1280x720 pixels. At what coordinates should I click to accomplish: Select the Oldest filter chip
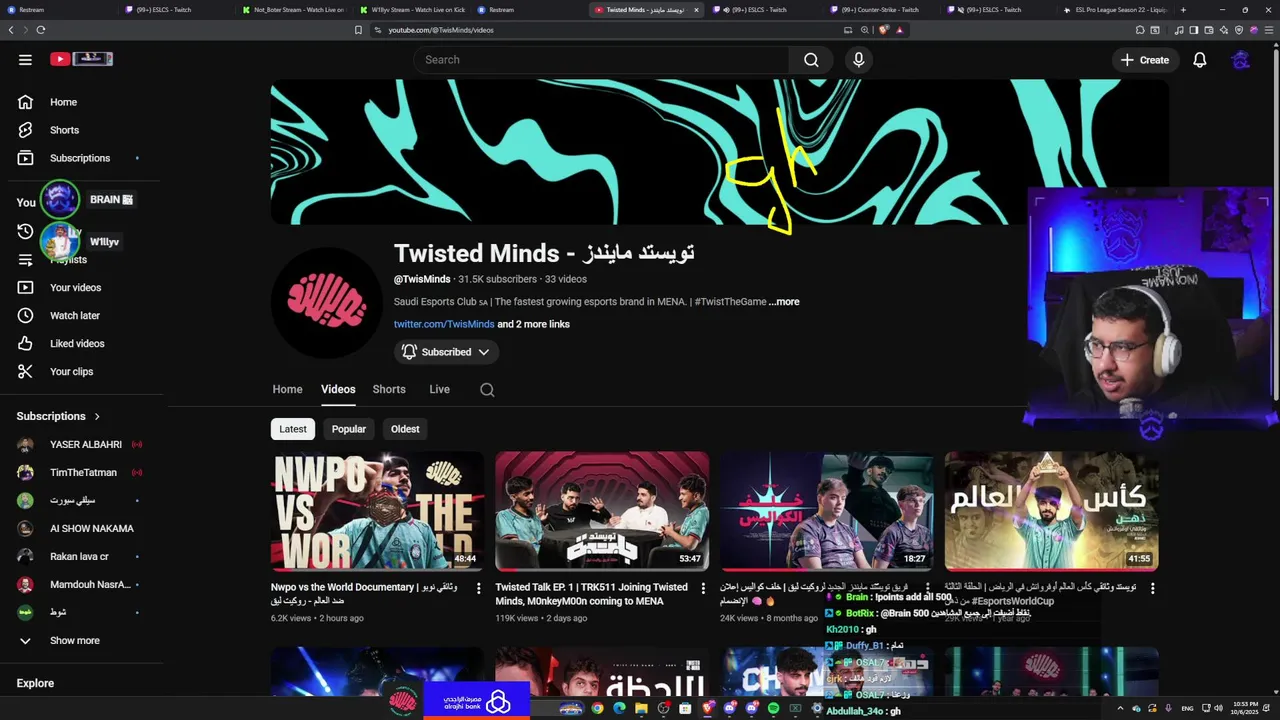tap(405, 429)
